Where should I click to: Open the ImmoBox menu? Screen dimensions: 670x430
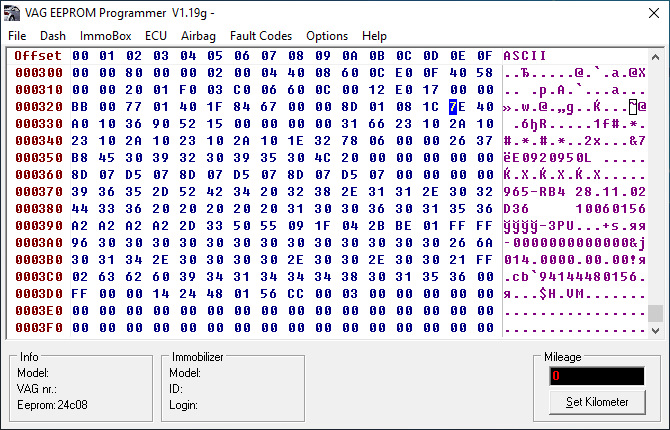106,36
